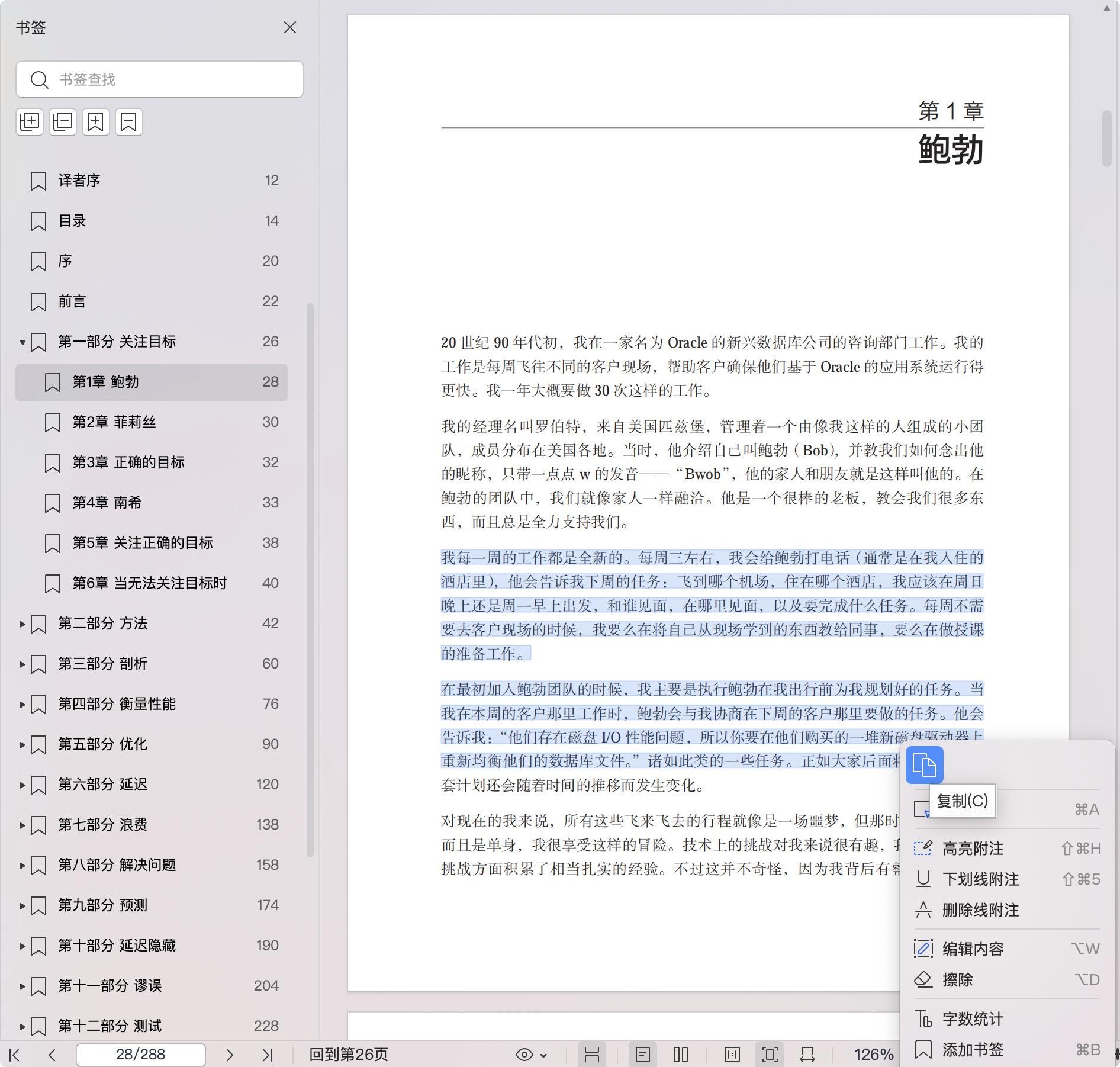Screen dimensions: 1120x1067
Task: Click the add bookmark icon in sidebar
Action: (x=96, y=122)
